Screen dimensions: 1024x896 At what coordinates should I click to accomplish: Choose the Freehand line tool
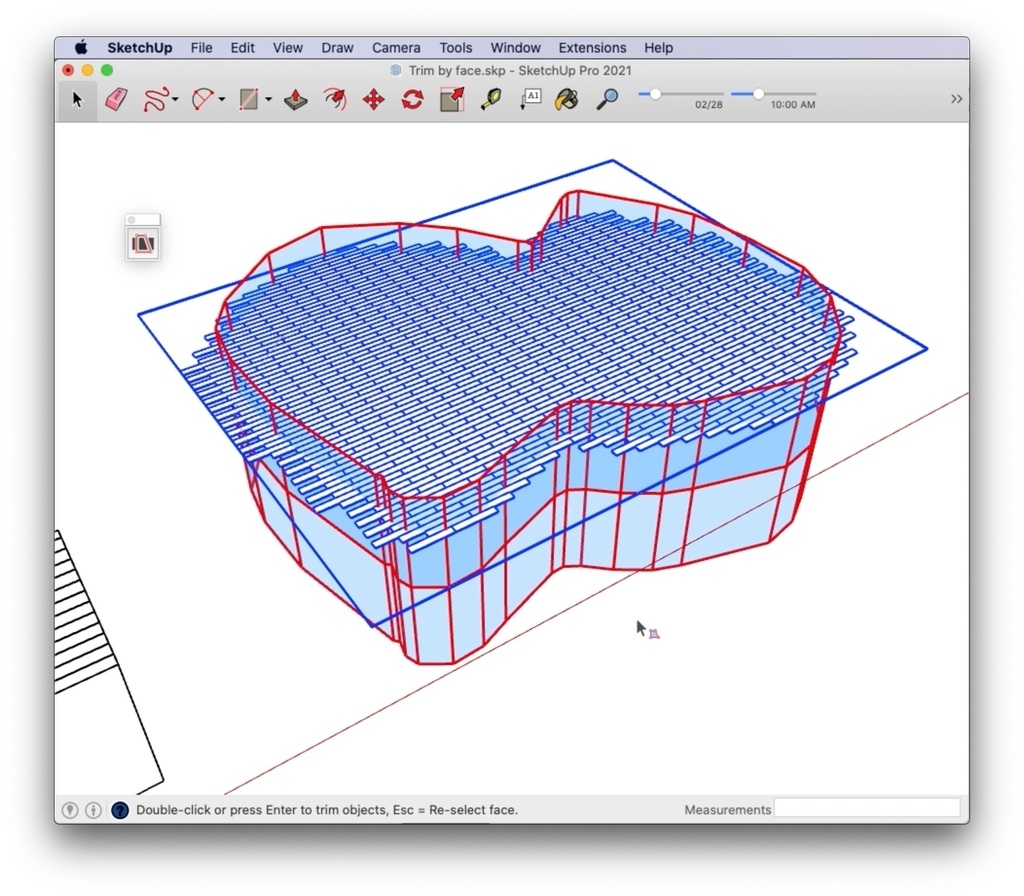[x=156, y=100]
